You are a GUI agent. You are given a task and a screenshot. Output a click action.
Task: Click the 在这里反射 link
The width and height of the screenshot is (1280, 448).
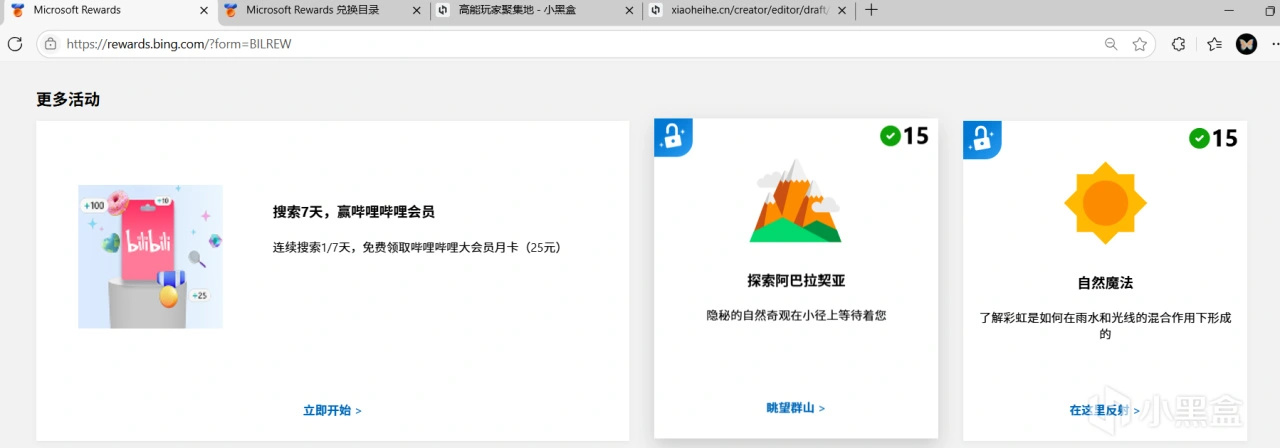1105,410
